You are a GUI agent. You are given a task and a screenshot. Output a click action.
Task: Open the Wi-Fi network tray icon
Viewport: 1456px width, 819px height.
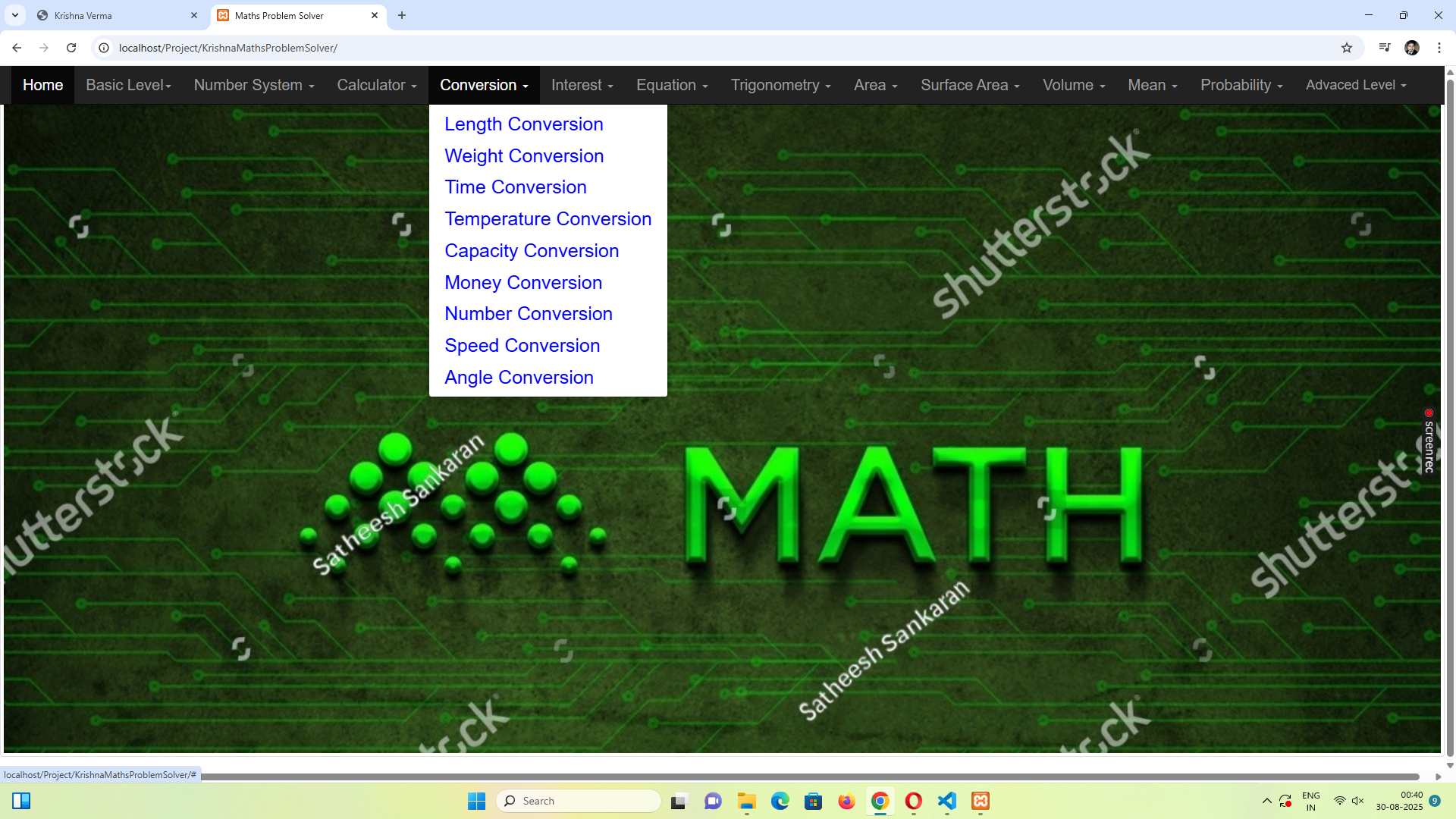click(1340, 801)
